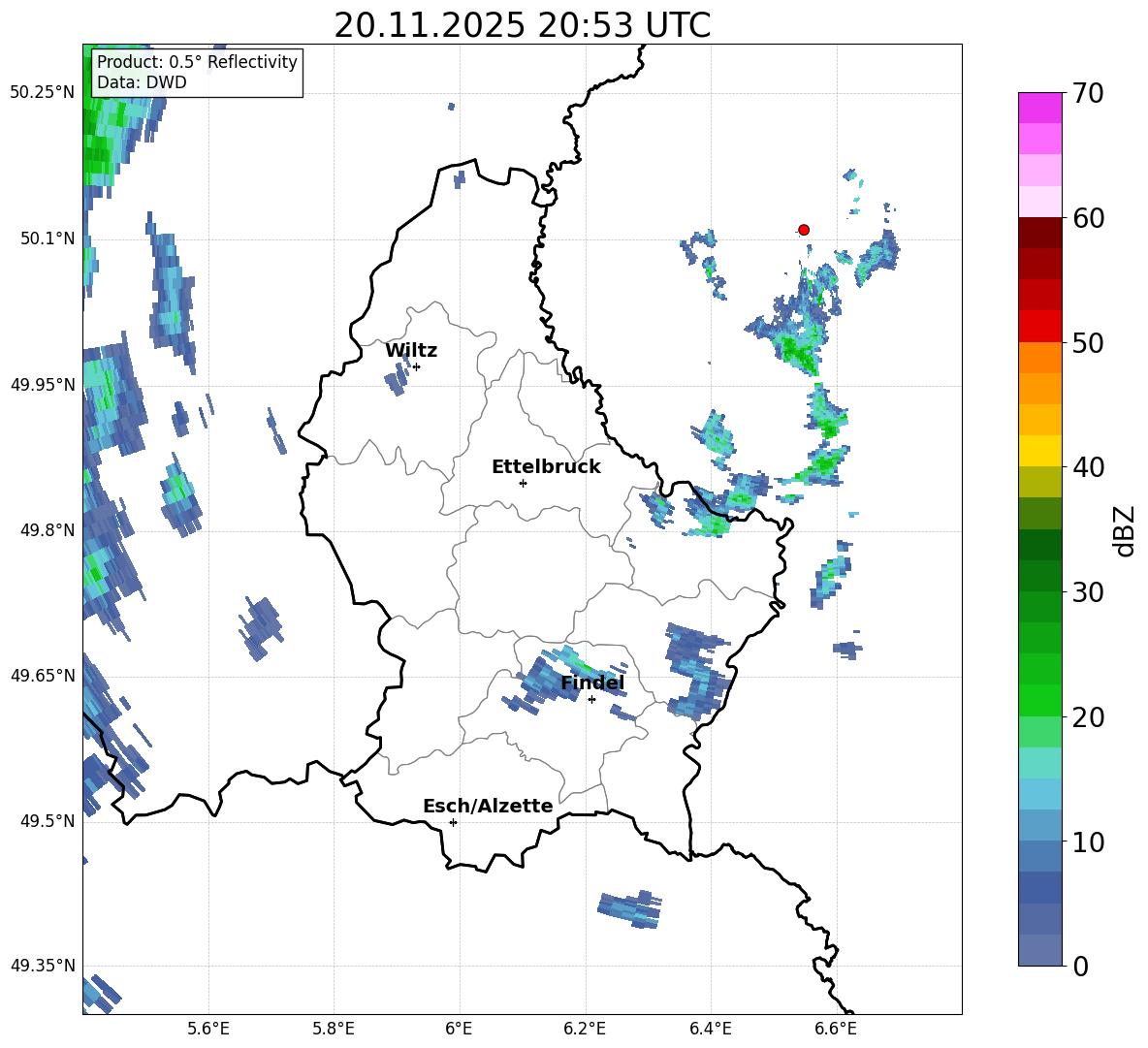Click the red dot radar site marker
The width and height of the screenshot is (1148, 1048).
click(803, 230)
